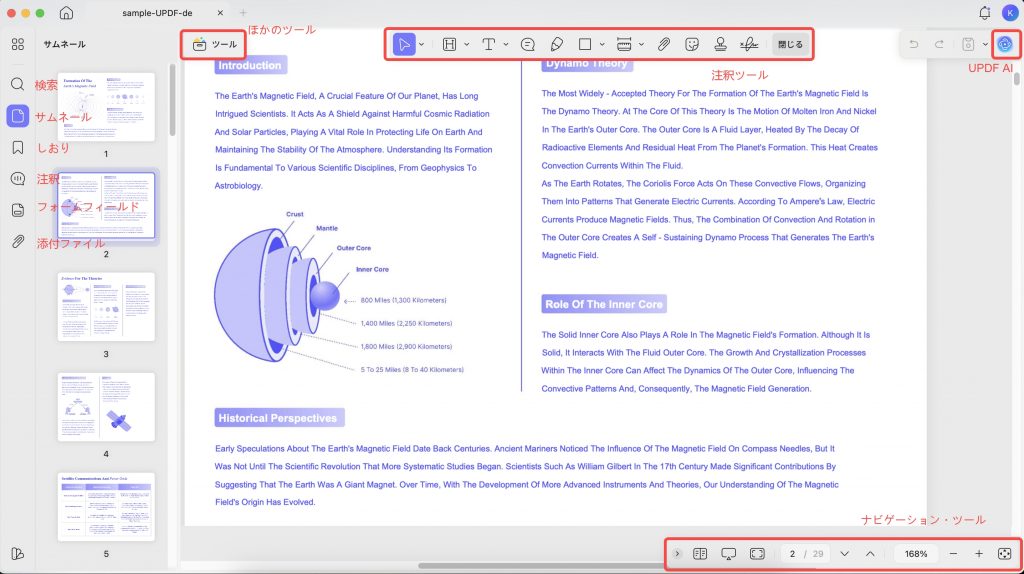Toggle the thumbnail panel in sidebar

(18, 116)
